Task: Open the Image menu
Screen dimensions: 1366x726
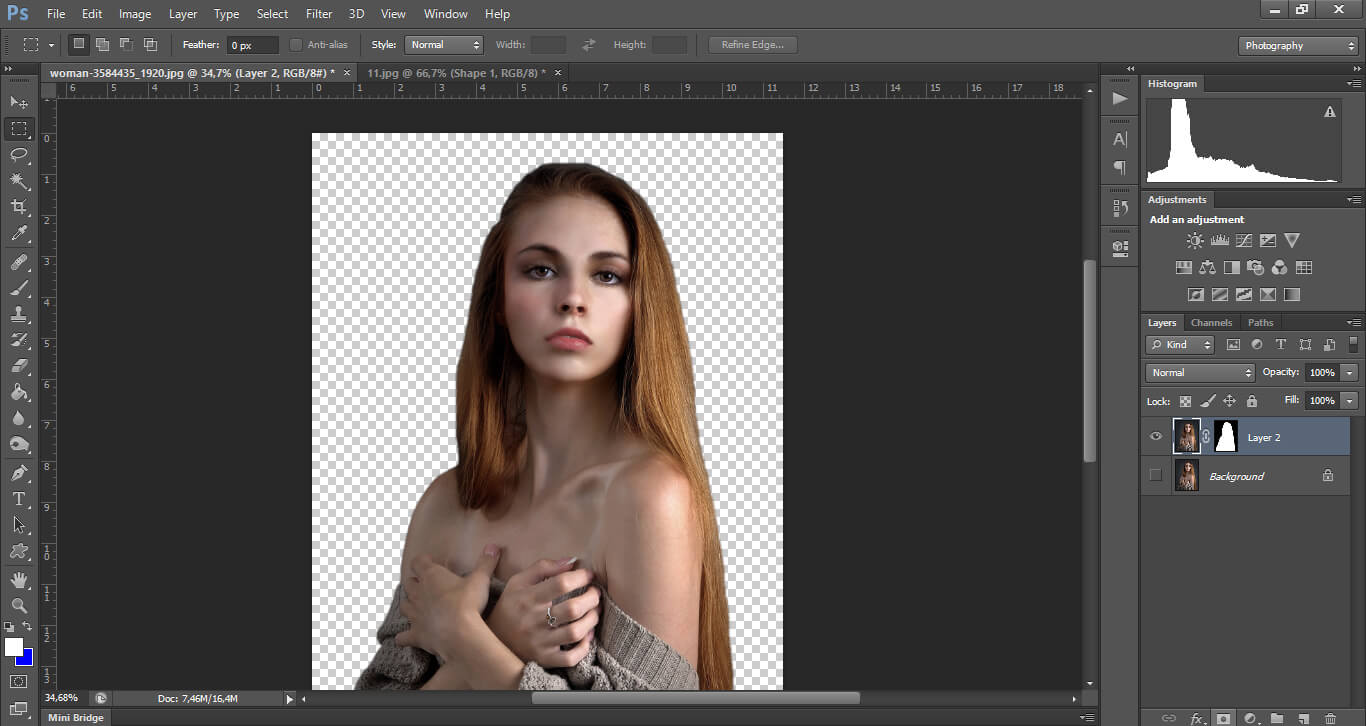Action: tap(135, 14)
